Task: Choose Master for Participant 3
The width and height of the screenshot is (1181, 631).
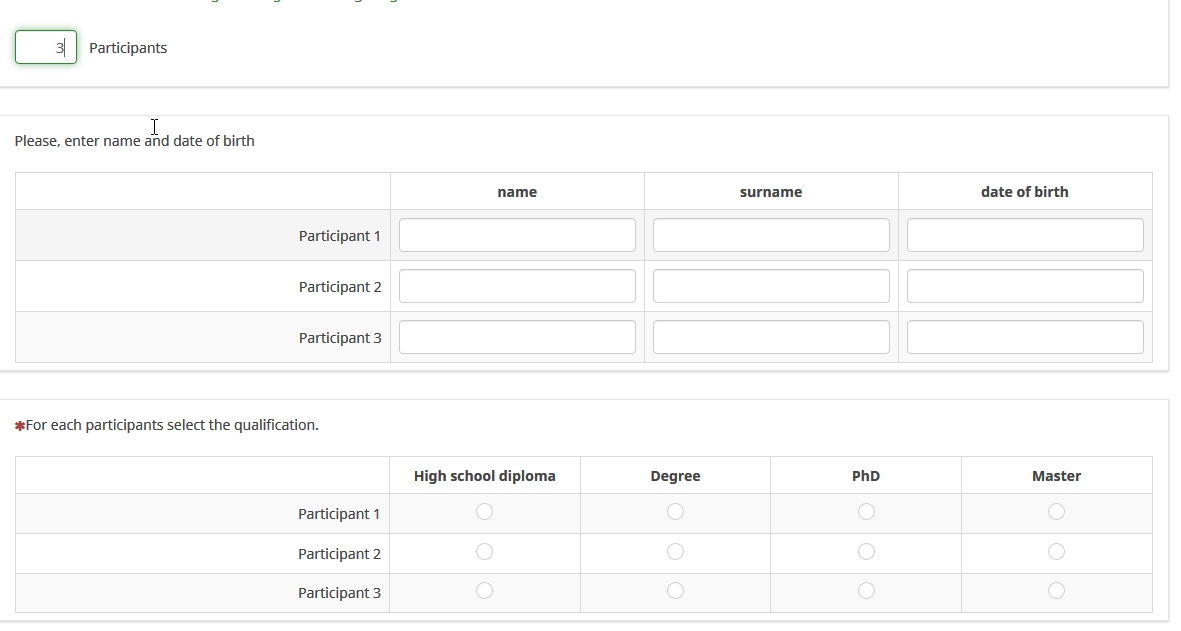Action: pos(1056,591)
